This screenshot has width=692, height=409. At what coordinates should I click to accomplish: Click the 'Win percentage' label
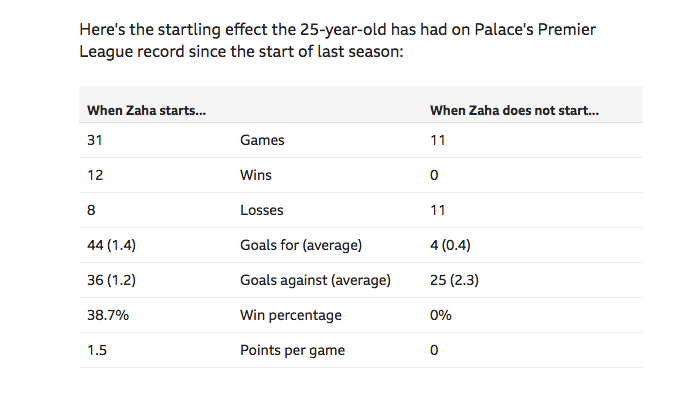pyautogui.click(x=291, y=315)
